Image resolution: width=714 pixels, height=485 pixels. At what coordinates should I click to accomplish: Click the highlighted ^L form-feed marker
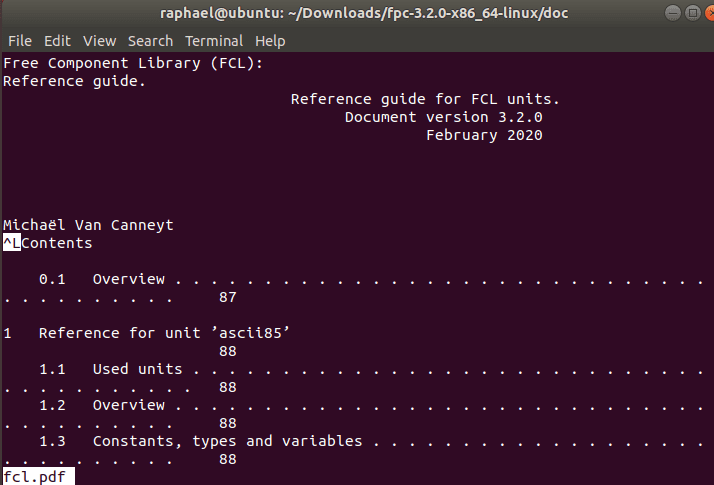[12, 243]
